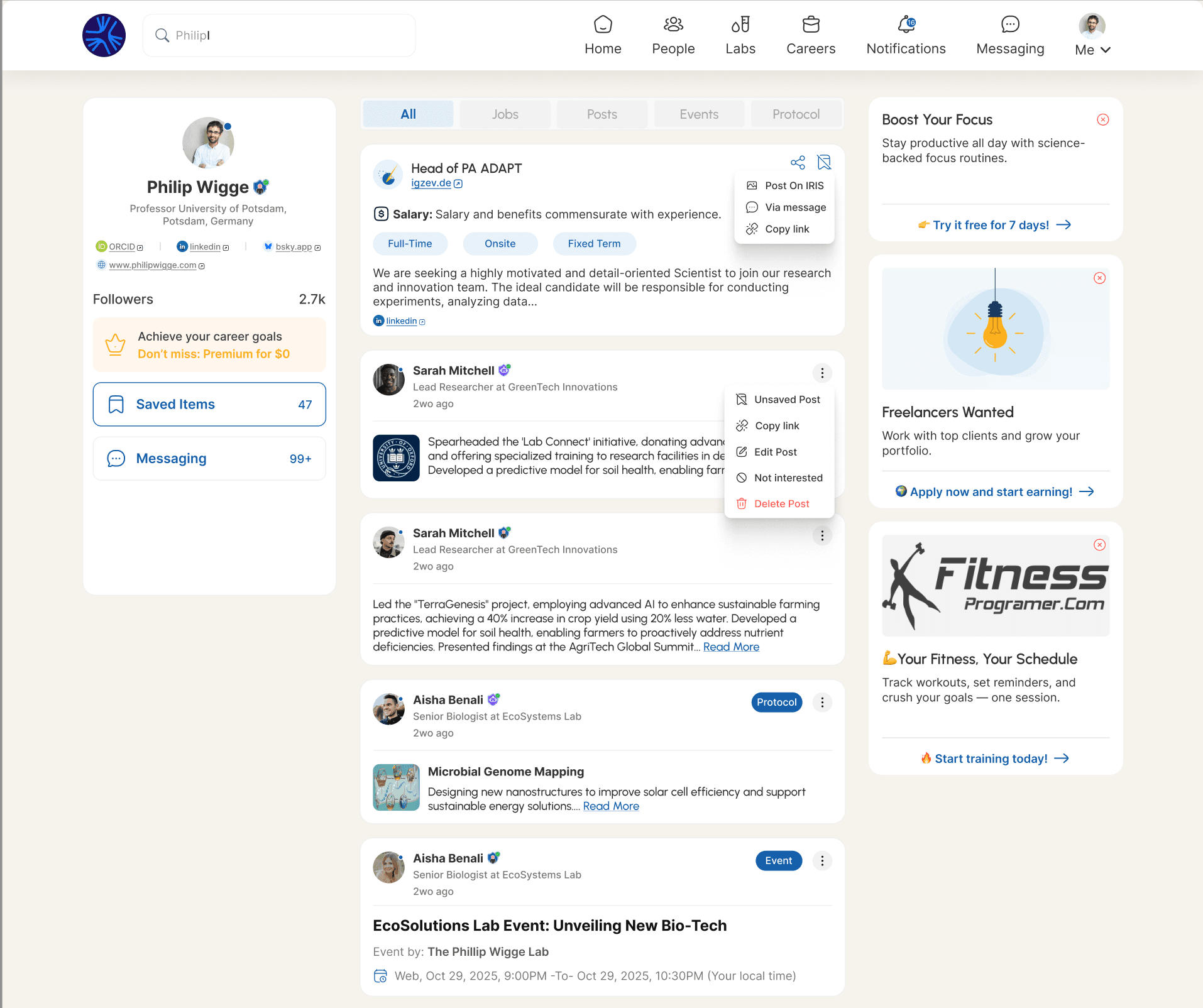Click the People icon in navbar
Viewport: 1203px width, 1008px height.
coord(673,25)
